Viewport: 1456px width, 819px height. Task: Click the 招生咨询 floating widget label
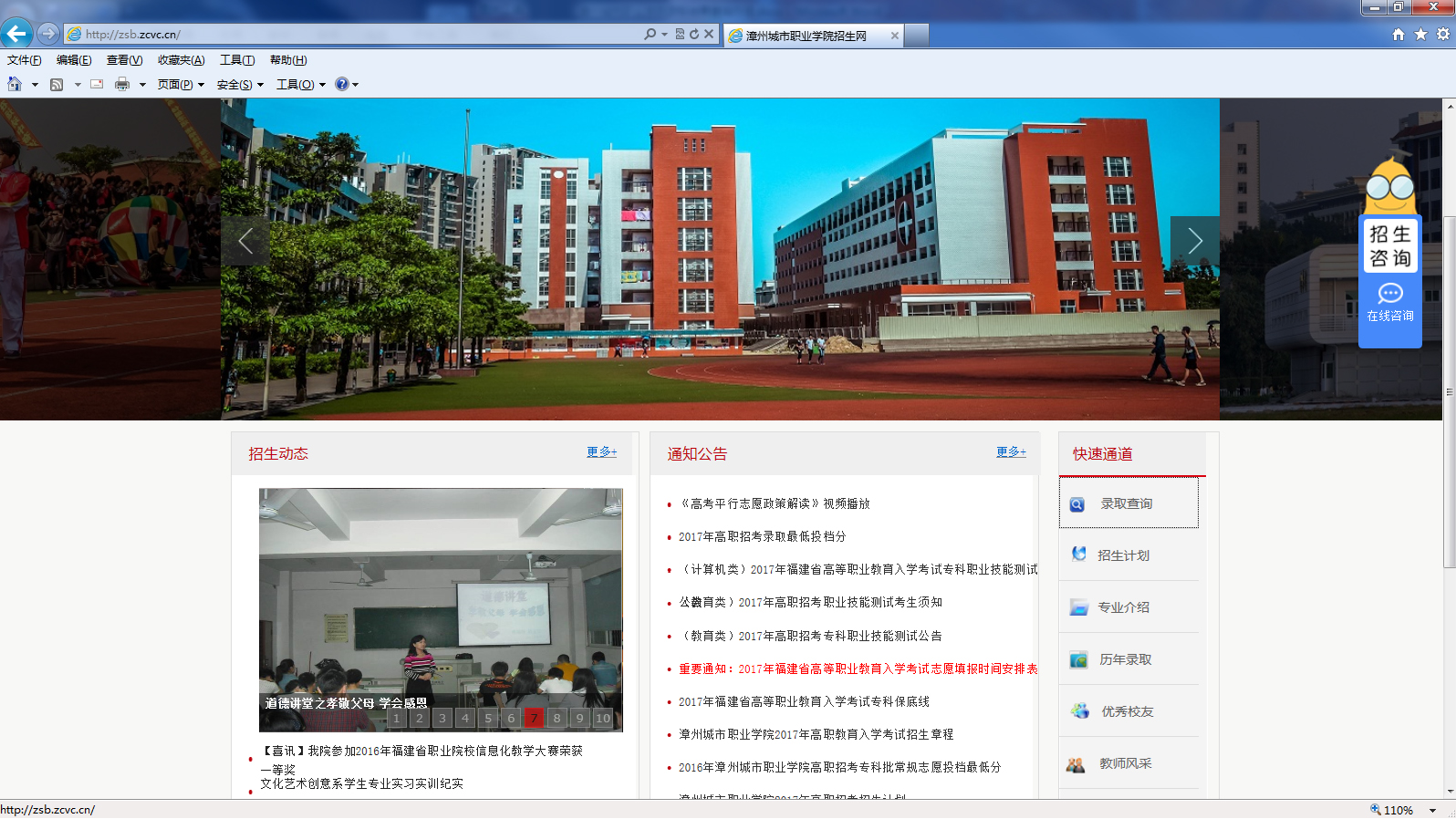[1390, 246]
